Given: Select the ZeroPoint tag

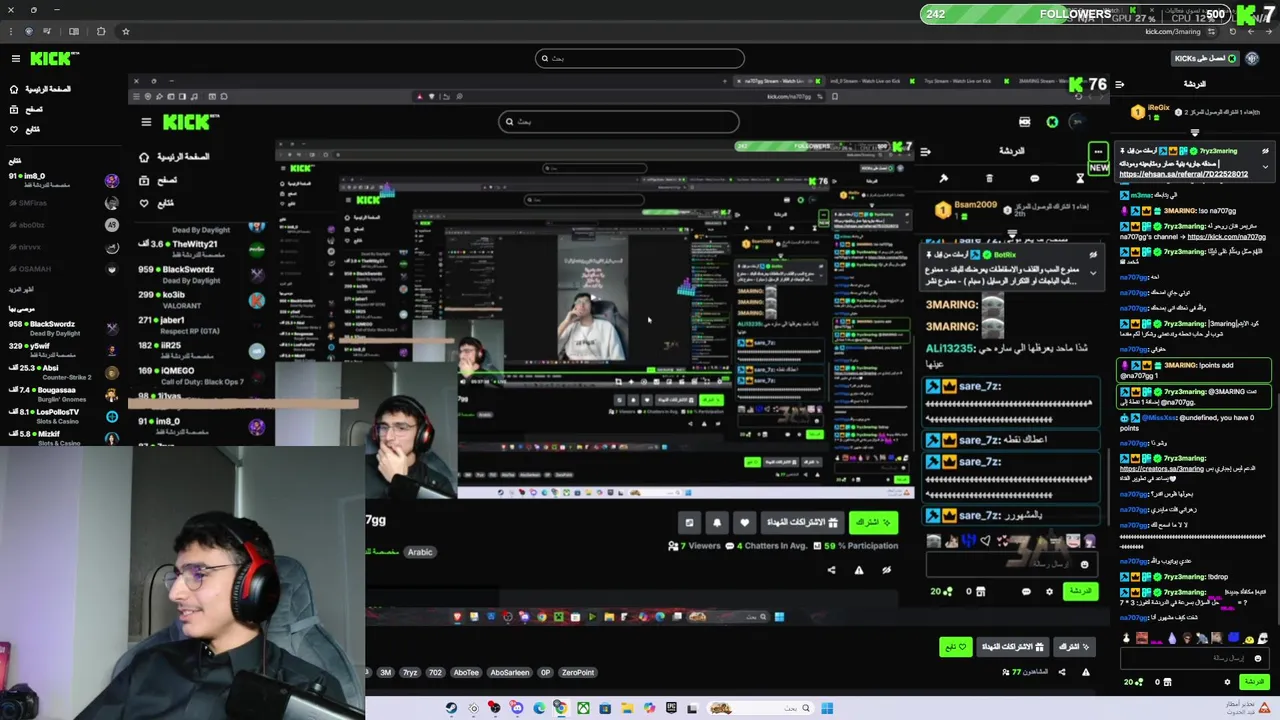Looking at the screenshot, I should (x=578, y=673).
